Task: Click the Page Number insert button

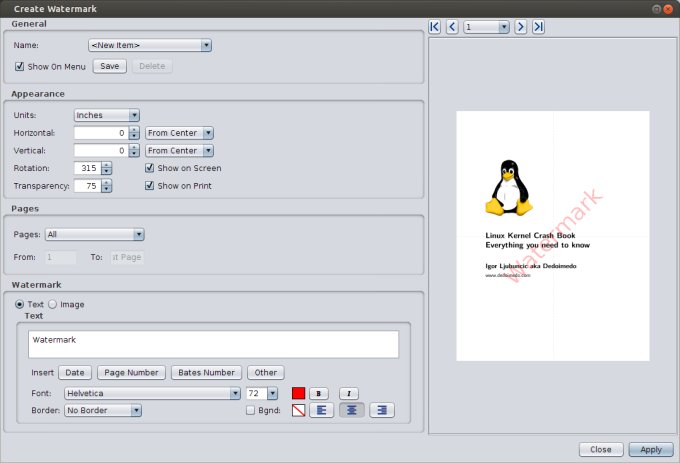Action: tap(132, 372)
